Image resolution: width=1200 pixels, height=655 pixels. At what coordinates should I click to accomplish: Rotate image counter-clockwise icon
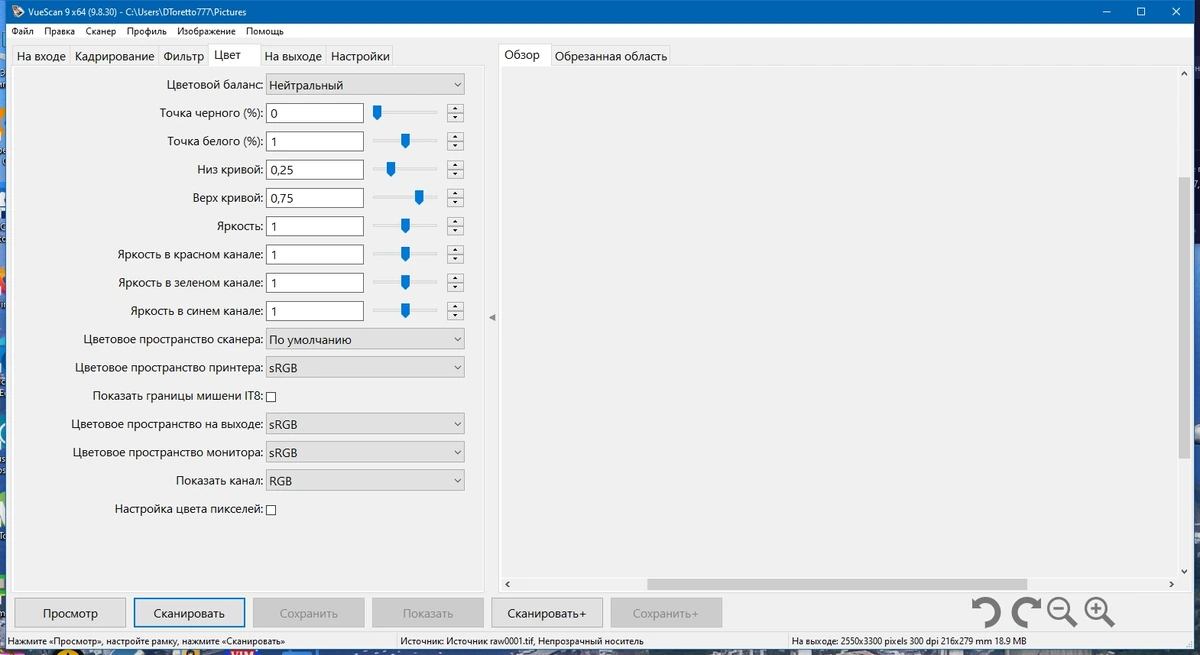987,612
